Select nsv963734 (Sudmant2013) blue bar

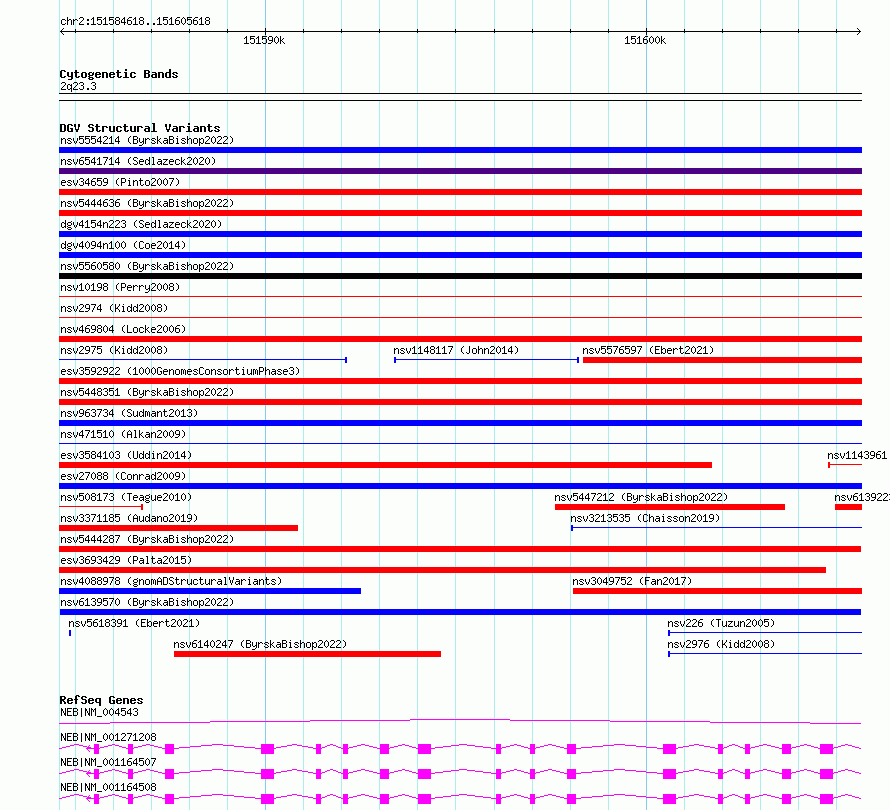click(x=460, y=423)
